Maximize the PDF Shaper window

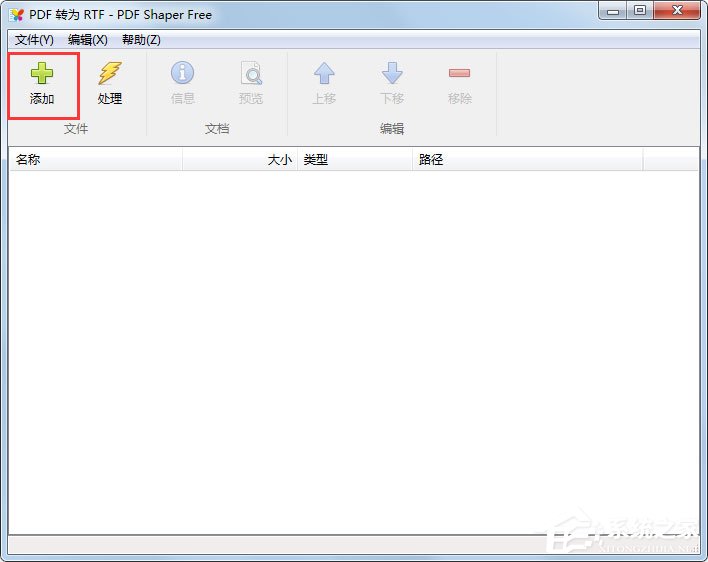[639, 11]
